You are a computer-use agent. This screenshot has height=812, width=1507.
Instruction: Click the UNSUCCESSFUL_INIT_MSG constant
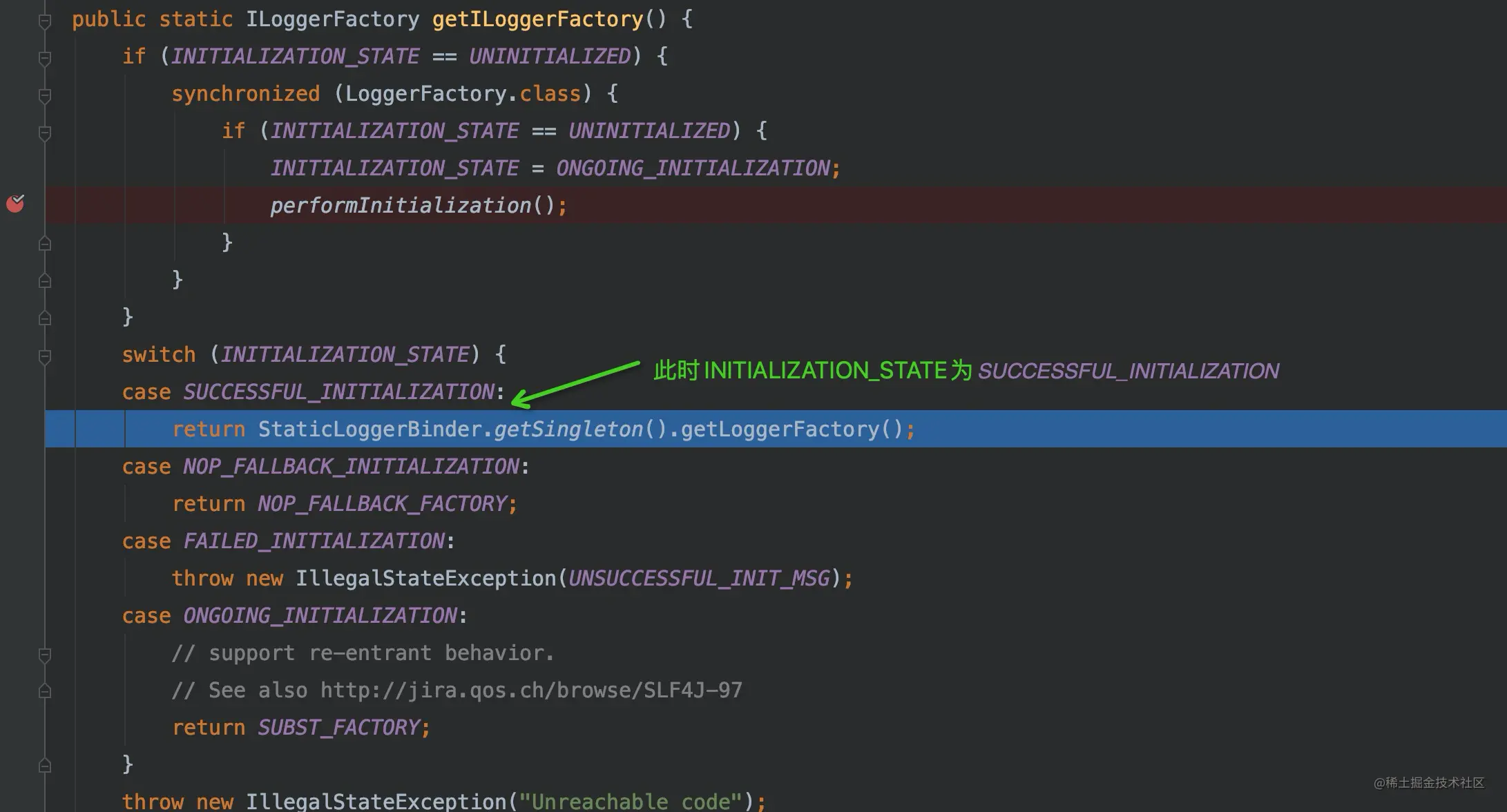click(698, 579)
